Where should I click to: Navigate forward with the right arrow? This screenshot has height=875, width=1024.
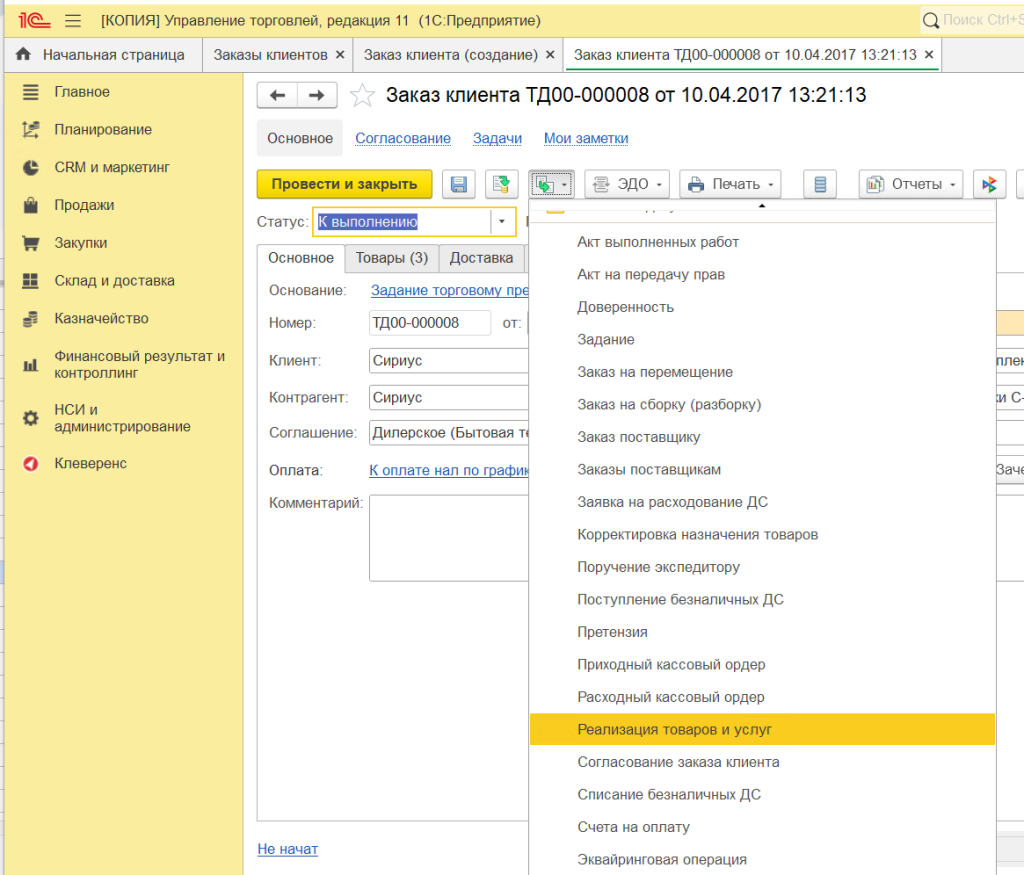317,95
